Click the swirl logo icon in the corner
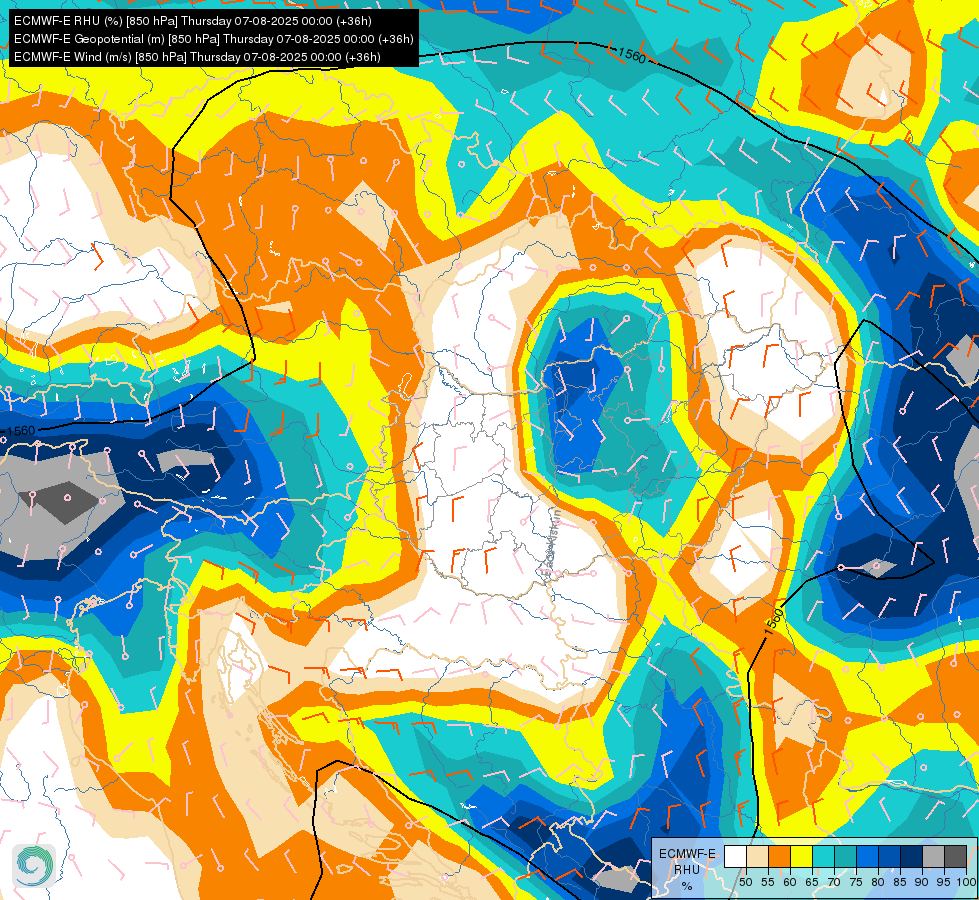This screenshot has width=979, height=900. [x=34, y=866]
